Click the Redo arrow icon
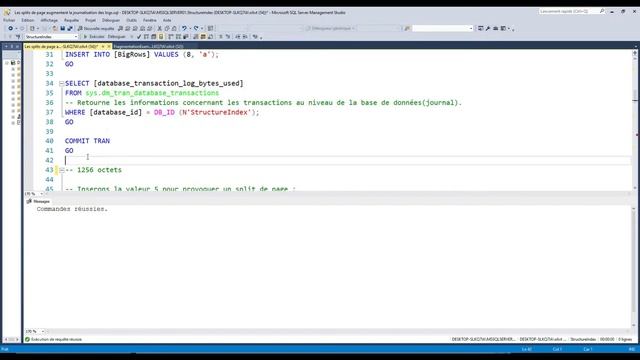This screenshot has height=360, width=640. [196, 28]
